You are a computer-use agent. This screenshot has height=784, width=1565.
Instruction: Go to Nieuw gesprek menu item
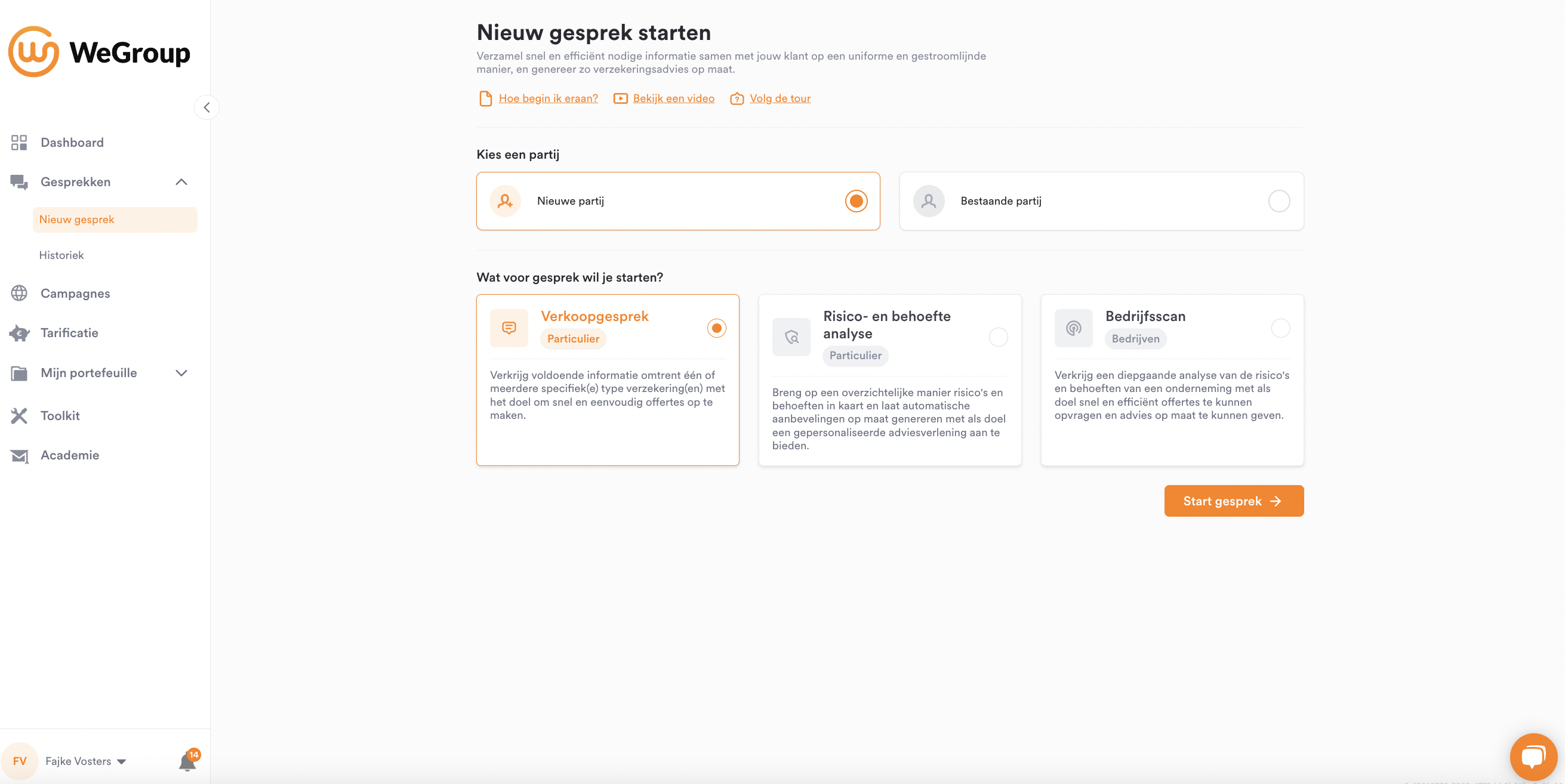click(76, 219)
